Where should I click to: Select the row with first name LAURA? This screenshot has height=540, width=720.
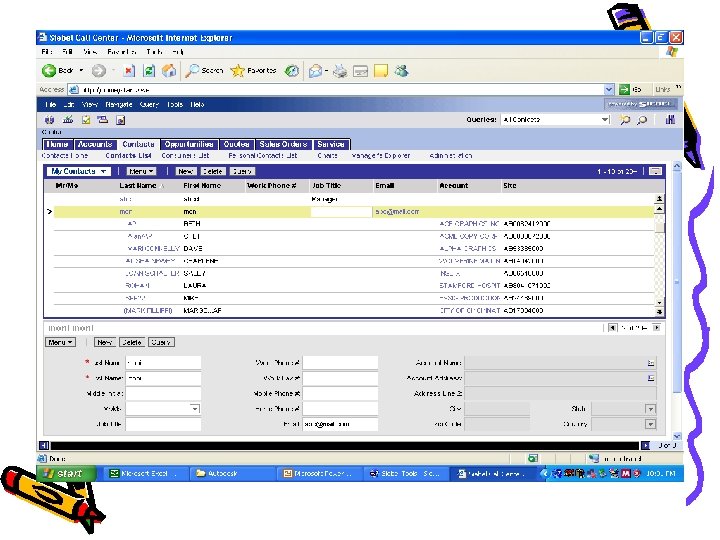pos(354,286)
